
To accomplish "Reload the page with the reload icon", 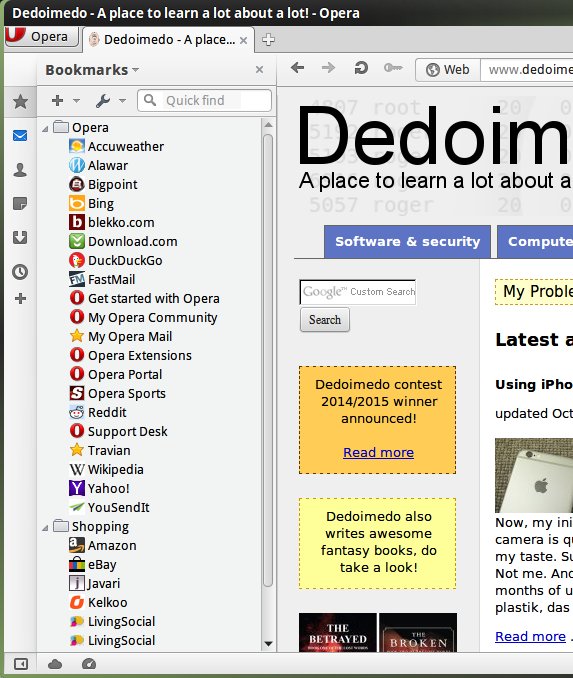I will tap(361, 68).
